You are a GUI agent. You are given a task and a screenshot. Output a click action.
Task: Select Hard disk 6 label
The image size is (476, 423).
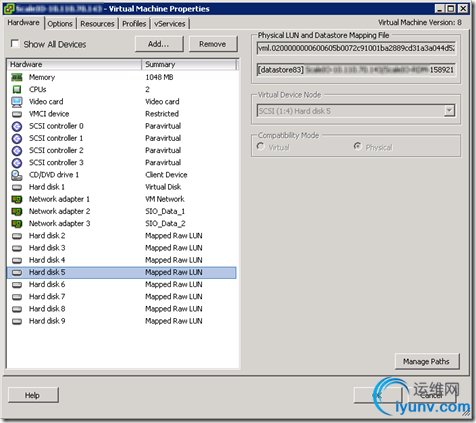tap(47, 285)
